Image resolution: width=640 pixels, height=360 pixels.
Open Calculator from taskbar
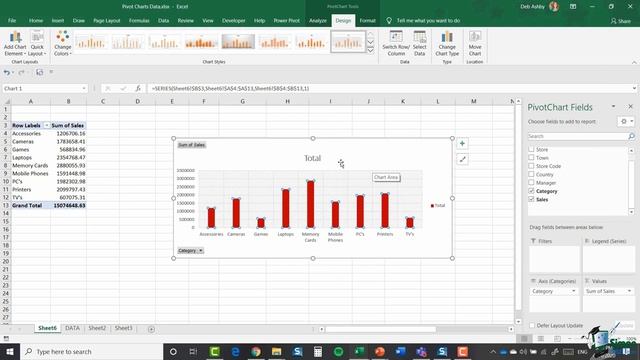pos(318,351)
